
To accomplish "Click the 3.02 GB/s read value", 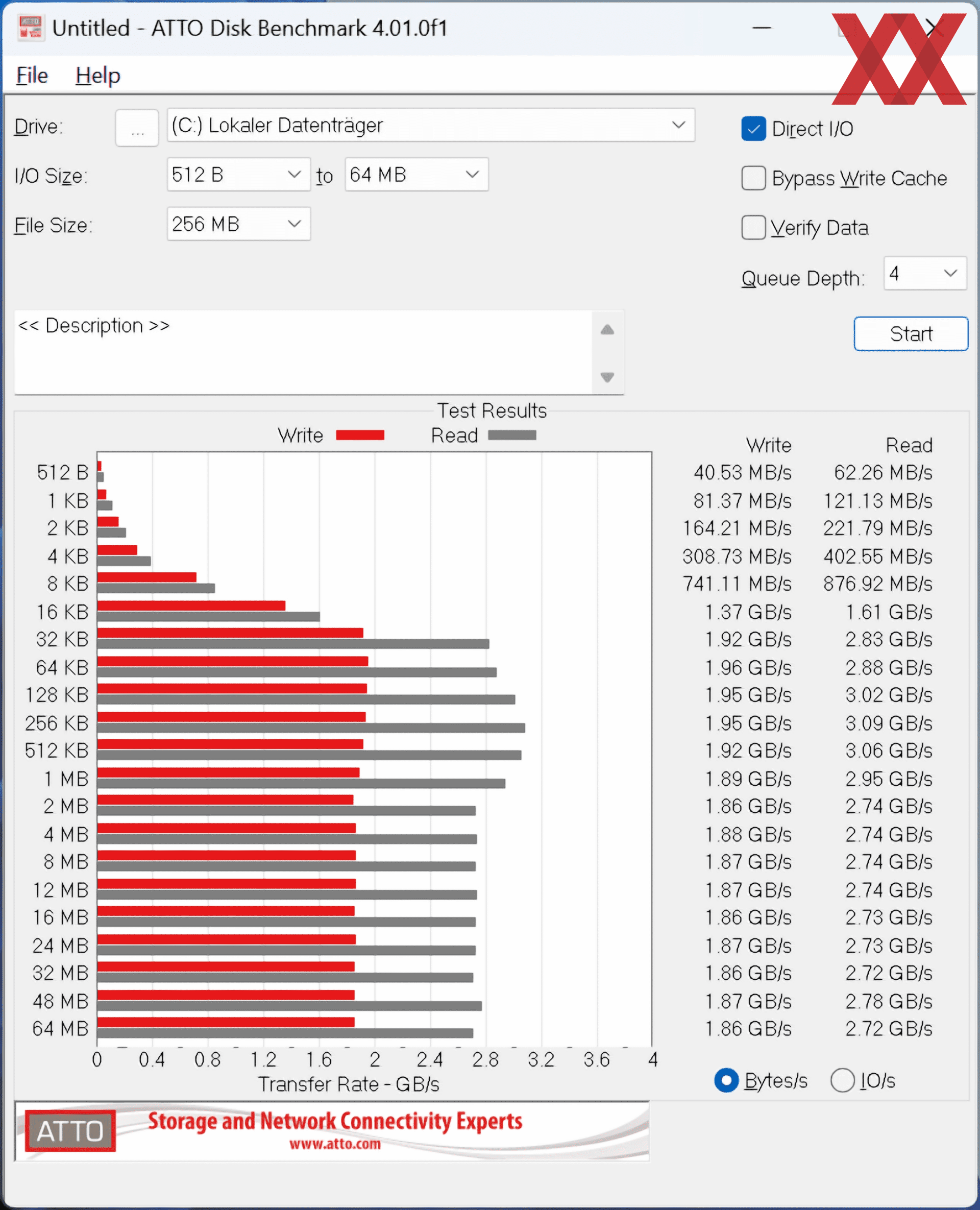I will pyautogui.click(x=889, y=696).
